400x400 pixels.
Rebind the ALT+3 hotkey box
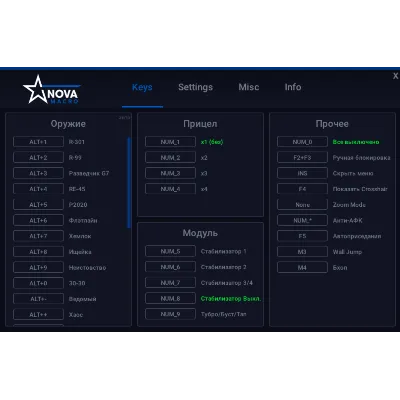pyautogui.click(x=38, y=173)
